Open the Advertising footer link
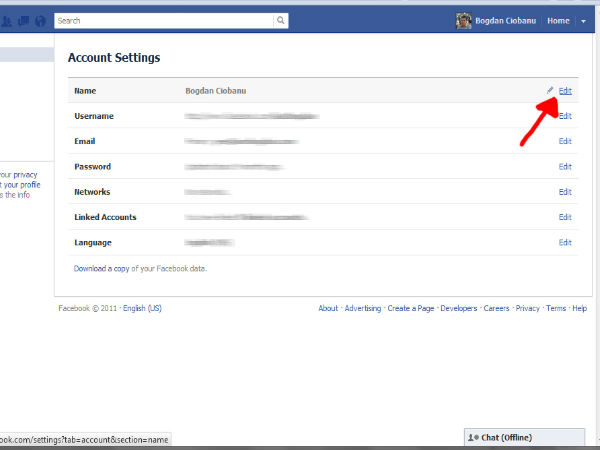The height and width of the screenshot is (450, 600). 363,308
